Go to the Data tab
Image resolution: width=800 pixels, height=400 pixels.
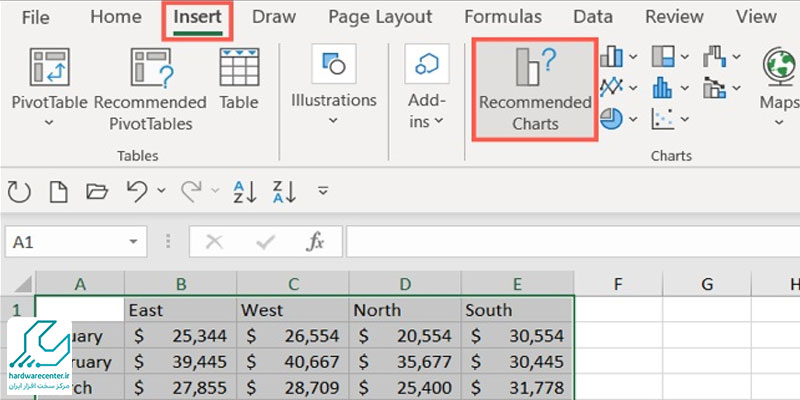click(x=593, y=17)
